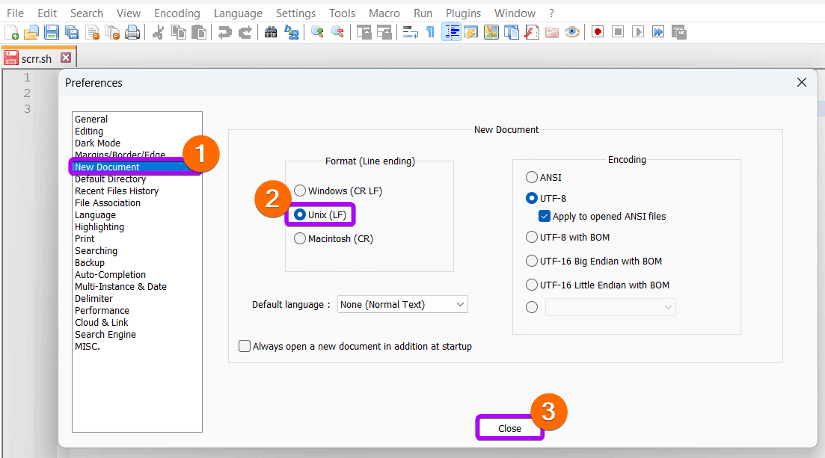Select Dark Mode in preferences list

click(97, 143)
